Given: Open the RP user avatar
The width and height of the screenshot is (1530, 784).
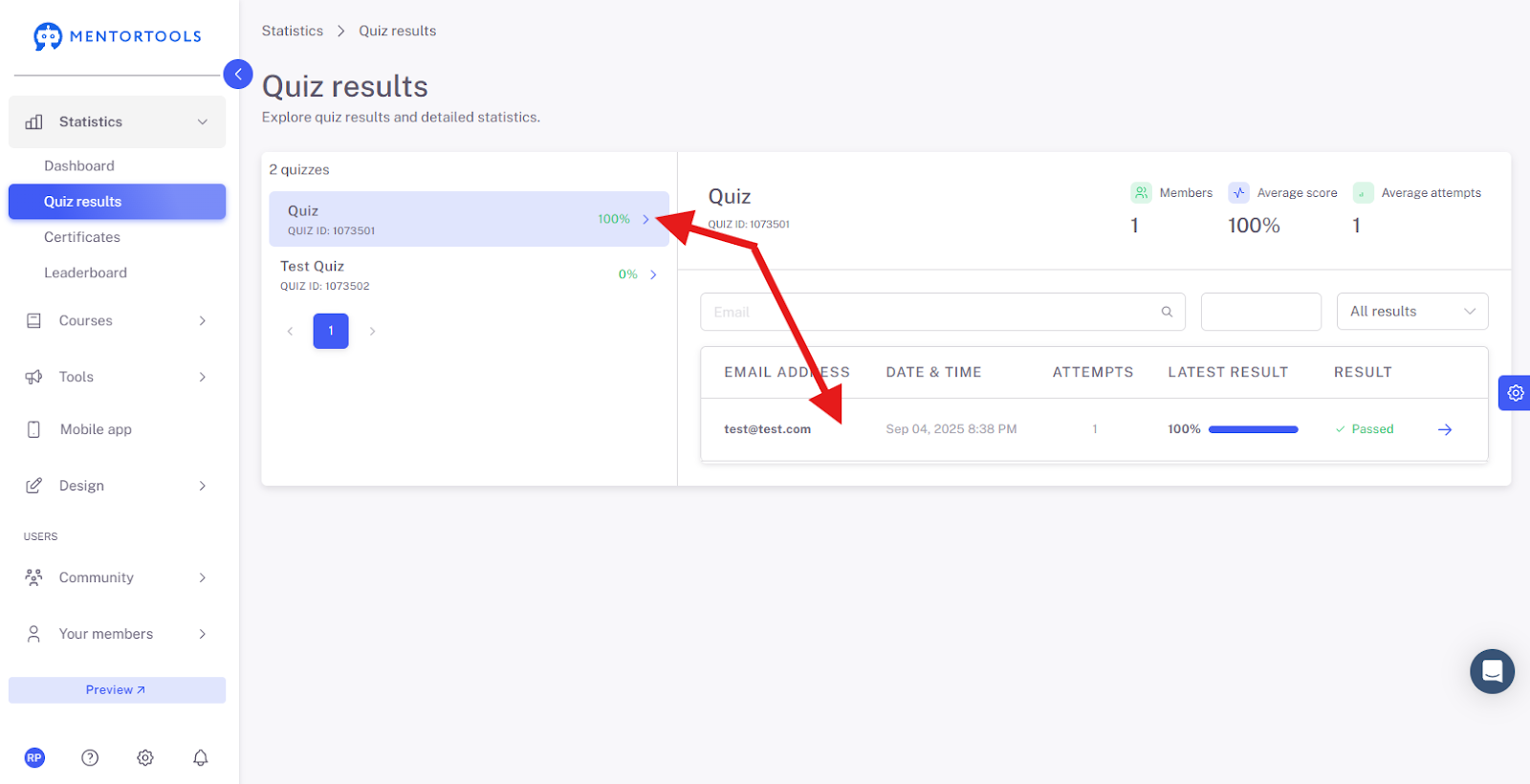Looking at the screenshot, I should tap(34, 757).
